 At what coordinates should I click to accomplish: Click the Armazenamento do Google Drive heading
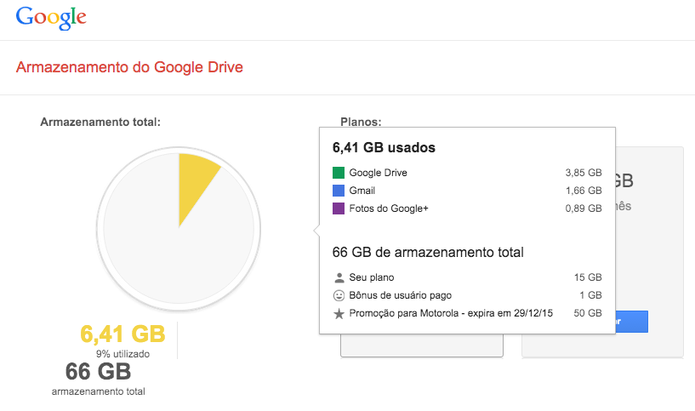pos(129,67)
